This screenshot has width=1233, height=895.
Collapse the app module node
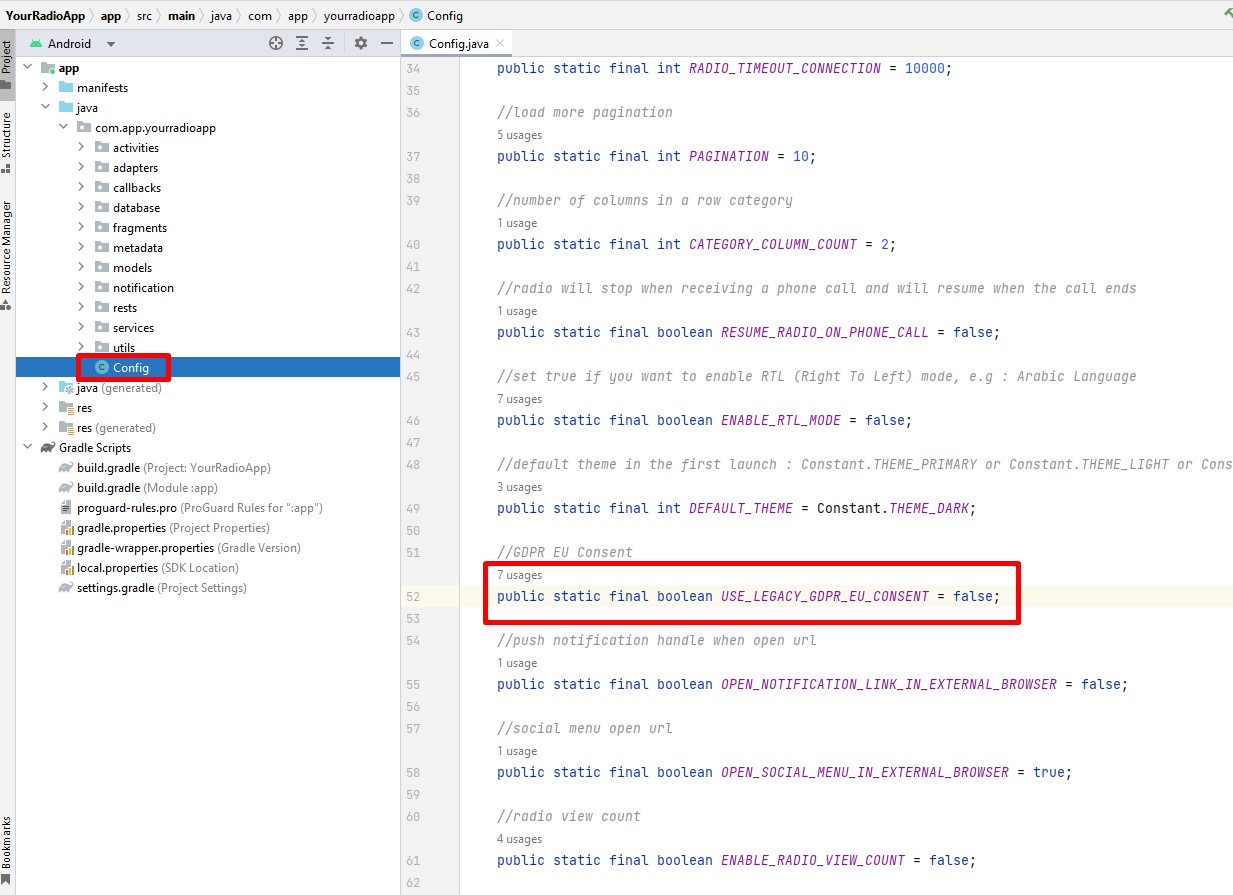pos(27,68)
